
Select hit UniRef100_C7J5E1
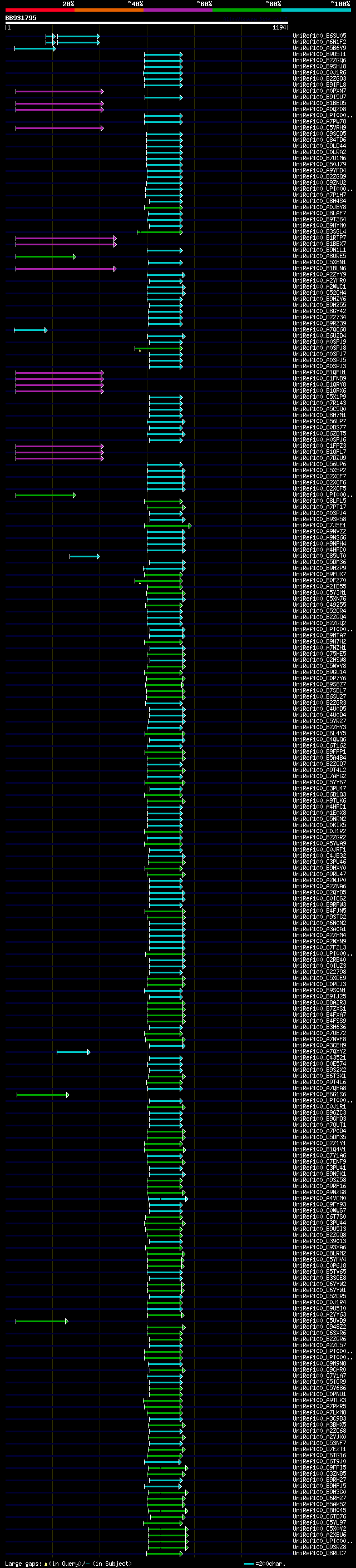tap(319, 525)
